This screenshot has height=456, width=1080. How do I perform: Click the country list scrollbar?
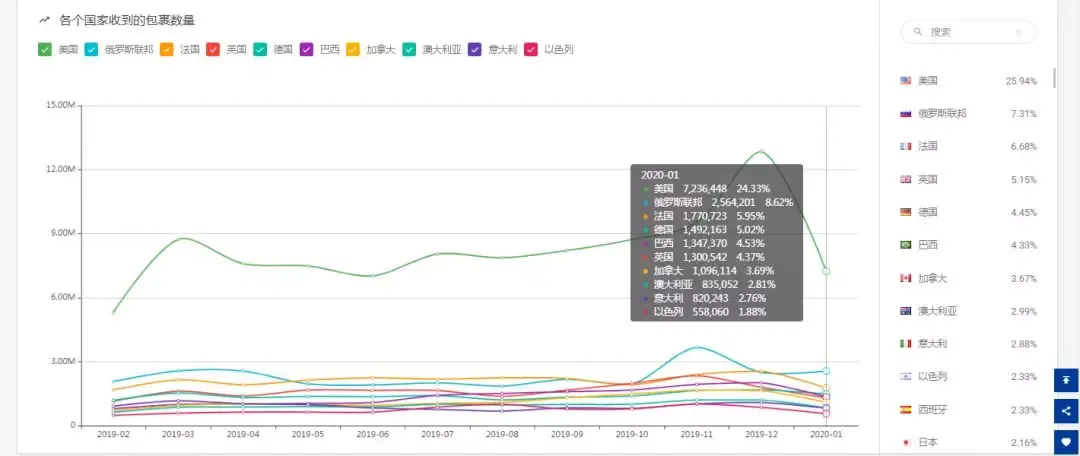(x=1054, y=77)
